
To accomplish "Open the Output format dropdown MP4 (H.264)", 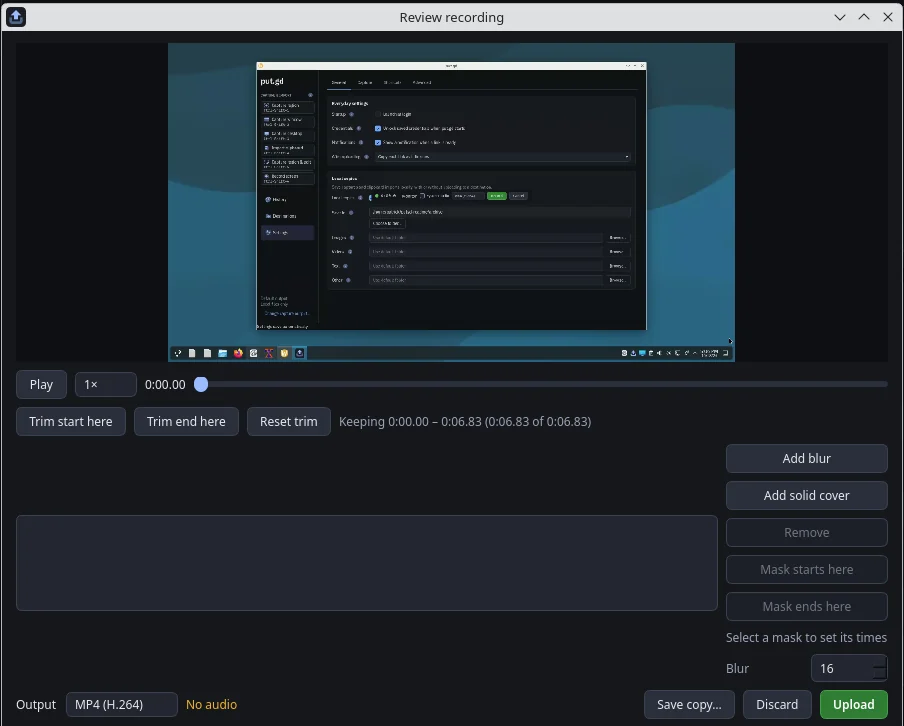I will click(x=122, y=705).
